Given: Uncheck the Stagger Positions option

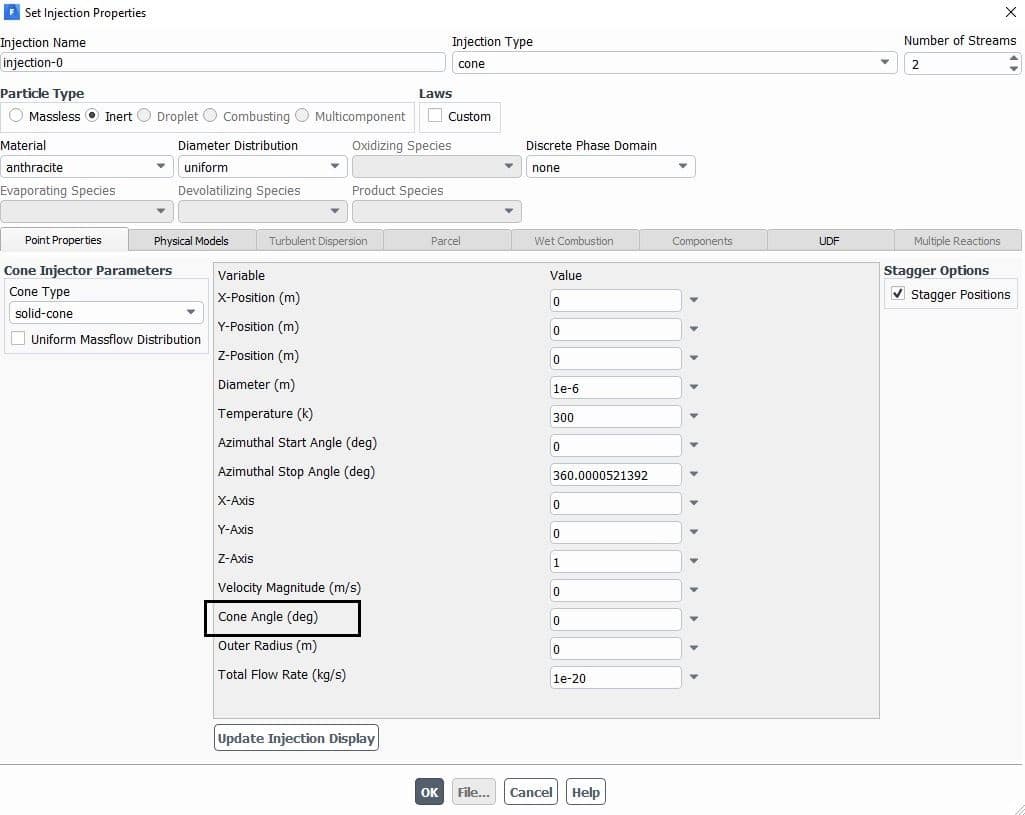Looking at the screenshot, I should click(x=898, y=294).
